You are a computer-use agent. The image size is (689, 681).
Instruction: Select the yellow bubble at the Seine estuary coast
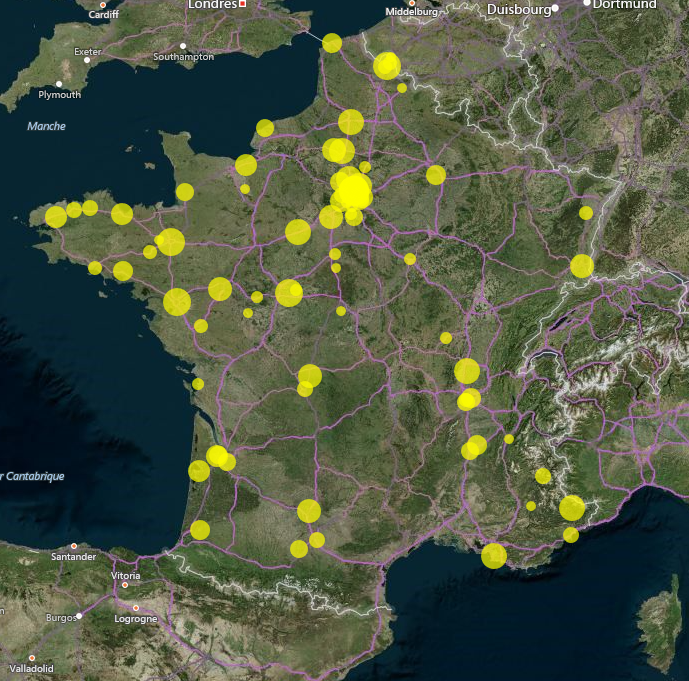[265, 128]
